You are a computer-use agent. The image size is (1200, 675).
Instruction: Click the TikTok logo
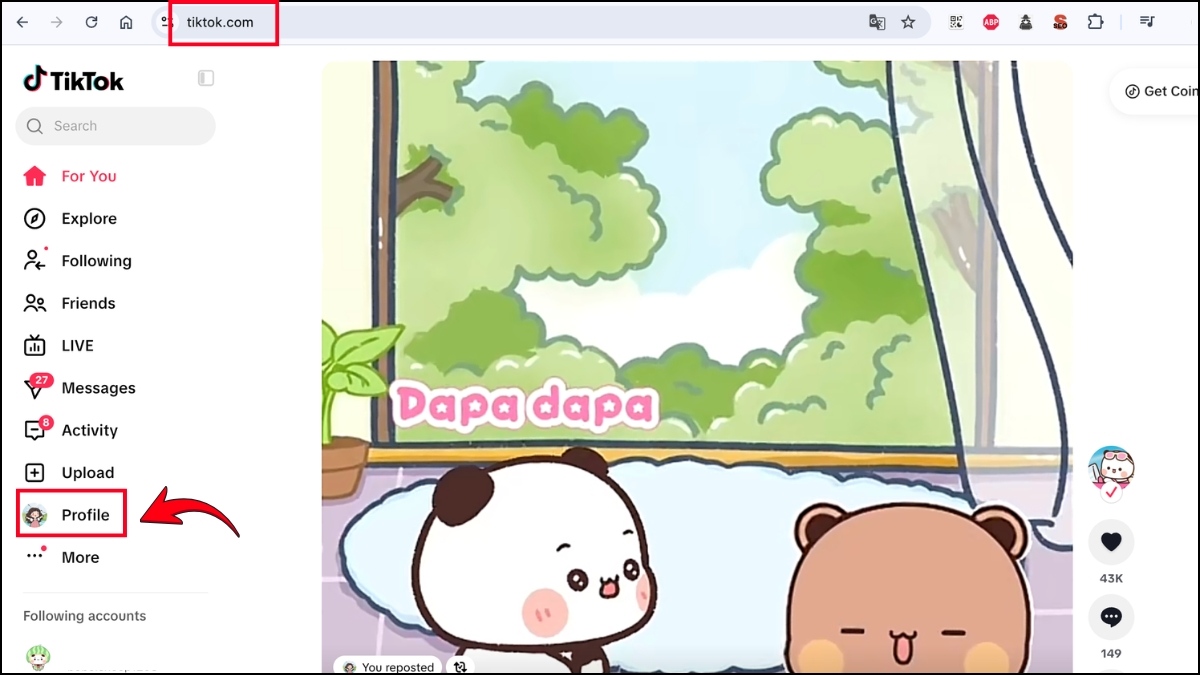click(x=74, y=80)
